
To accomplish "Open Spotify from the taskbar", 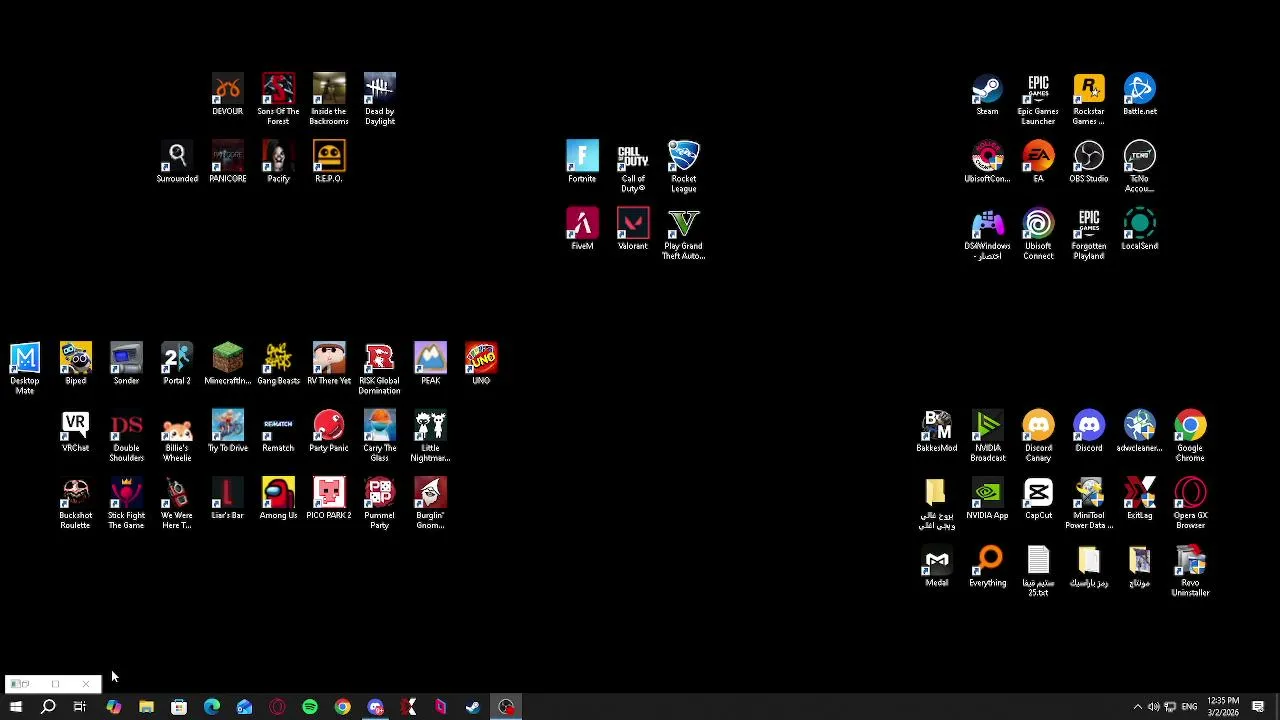I will point(310,707).
